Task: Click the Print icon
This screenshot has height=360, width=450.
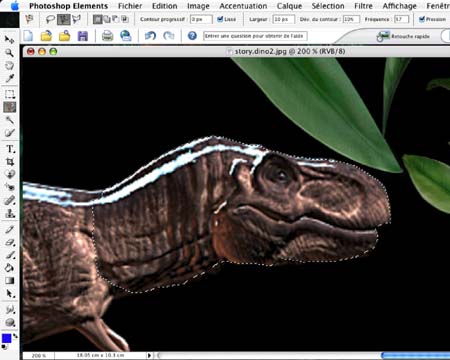Action: tap(107, 36)
